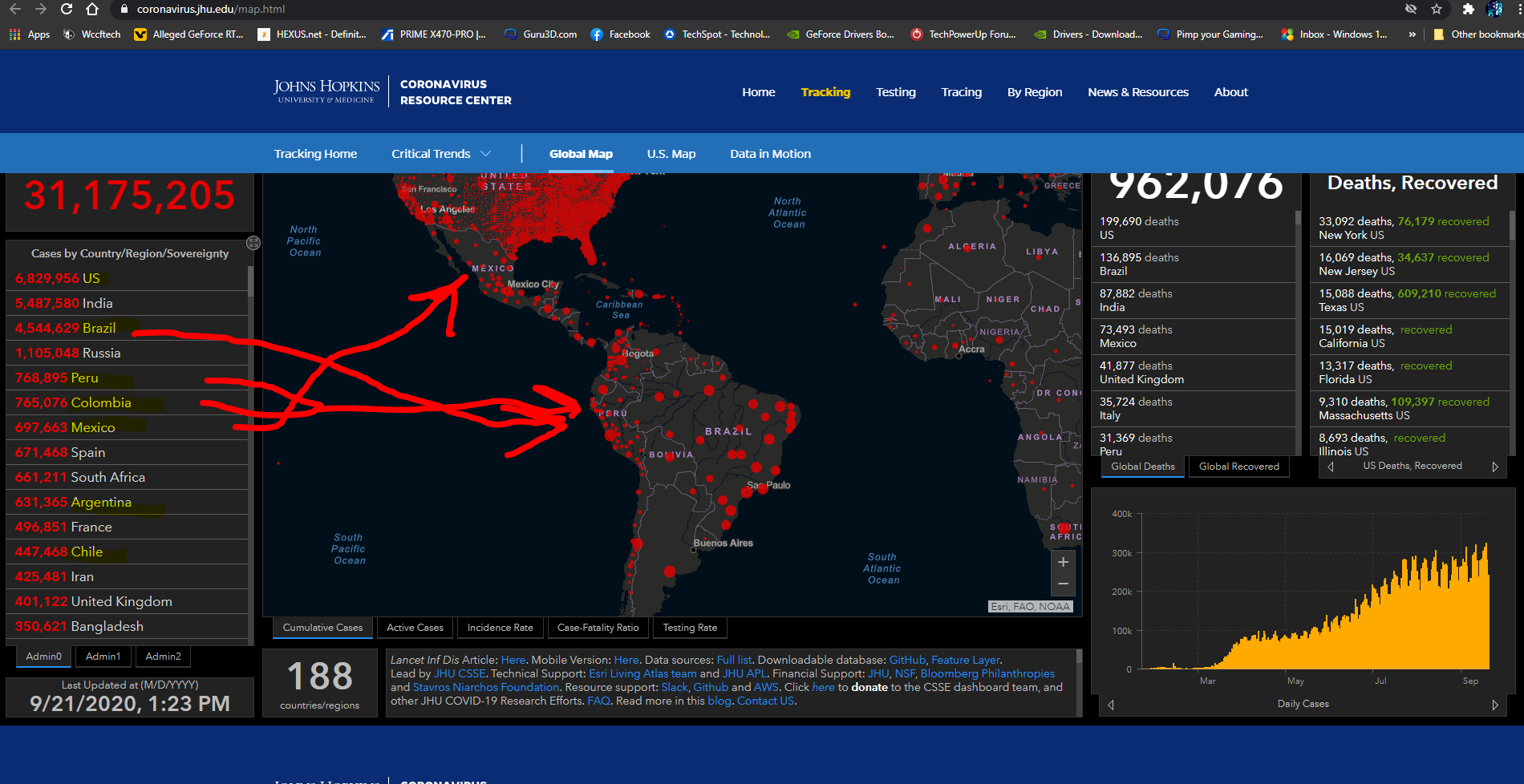Go back with browser back arrow
The width and height of the screenshot is (1524, 784).
coord(14,9)
